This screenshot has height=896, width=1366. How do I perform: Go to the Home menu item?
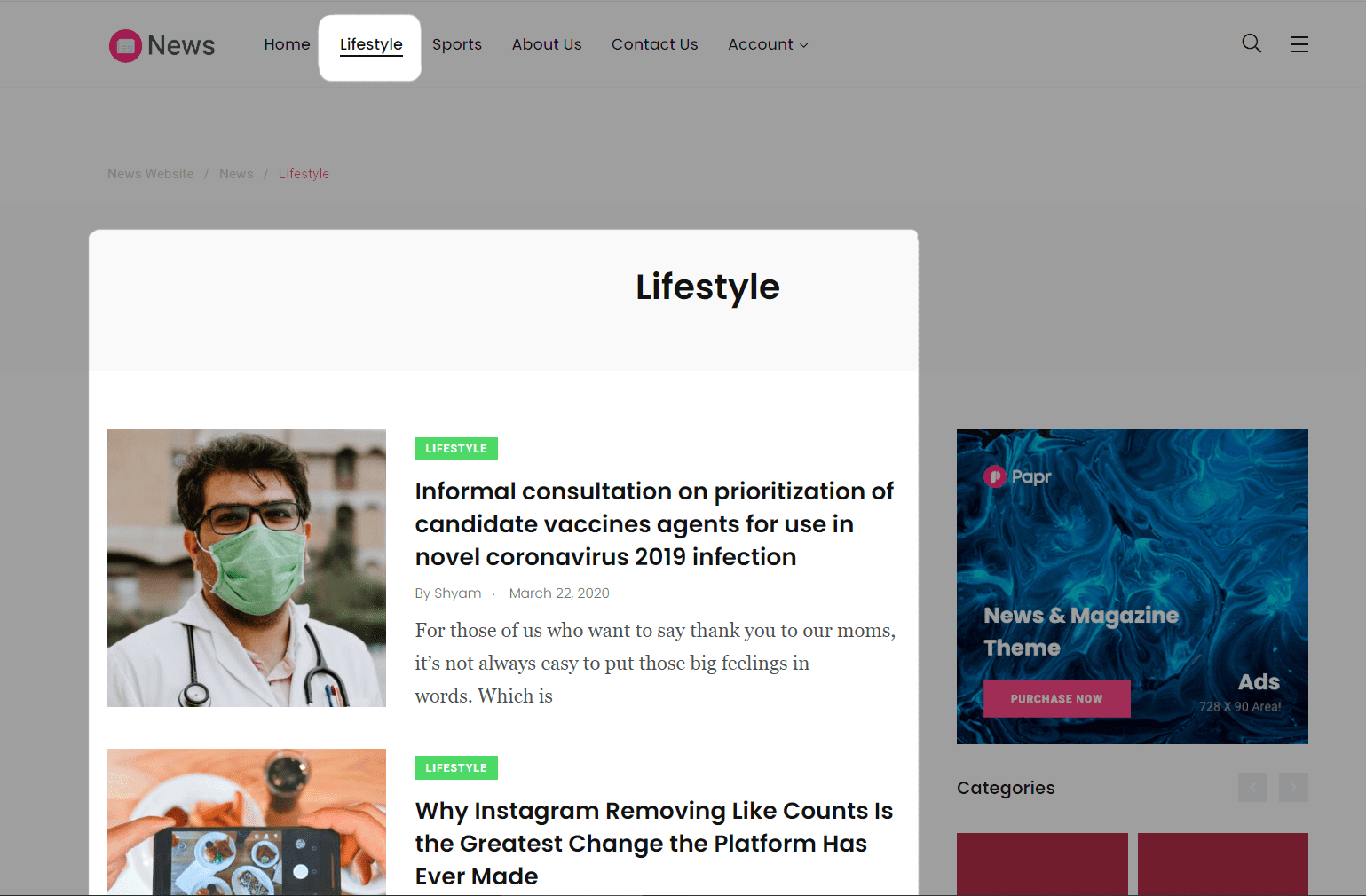click(x=287, y=44)
